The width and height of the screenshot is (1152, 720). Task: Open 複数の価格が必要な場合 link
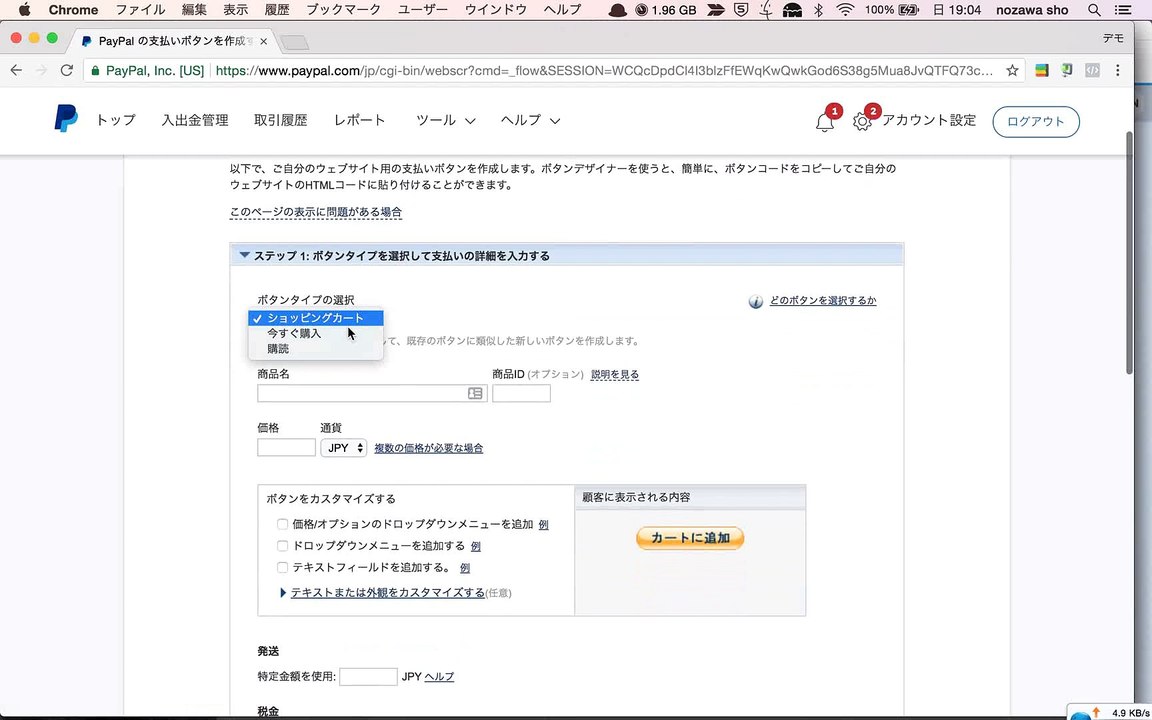tap(428, 447)
